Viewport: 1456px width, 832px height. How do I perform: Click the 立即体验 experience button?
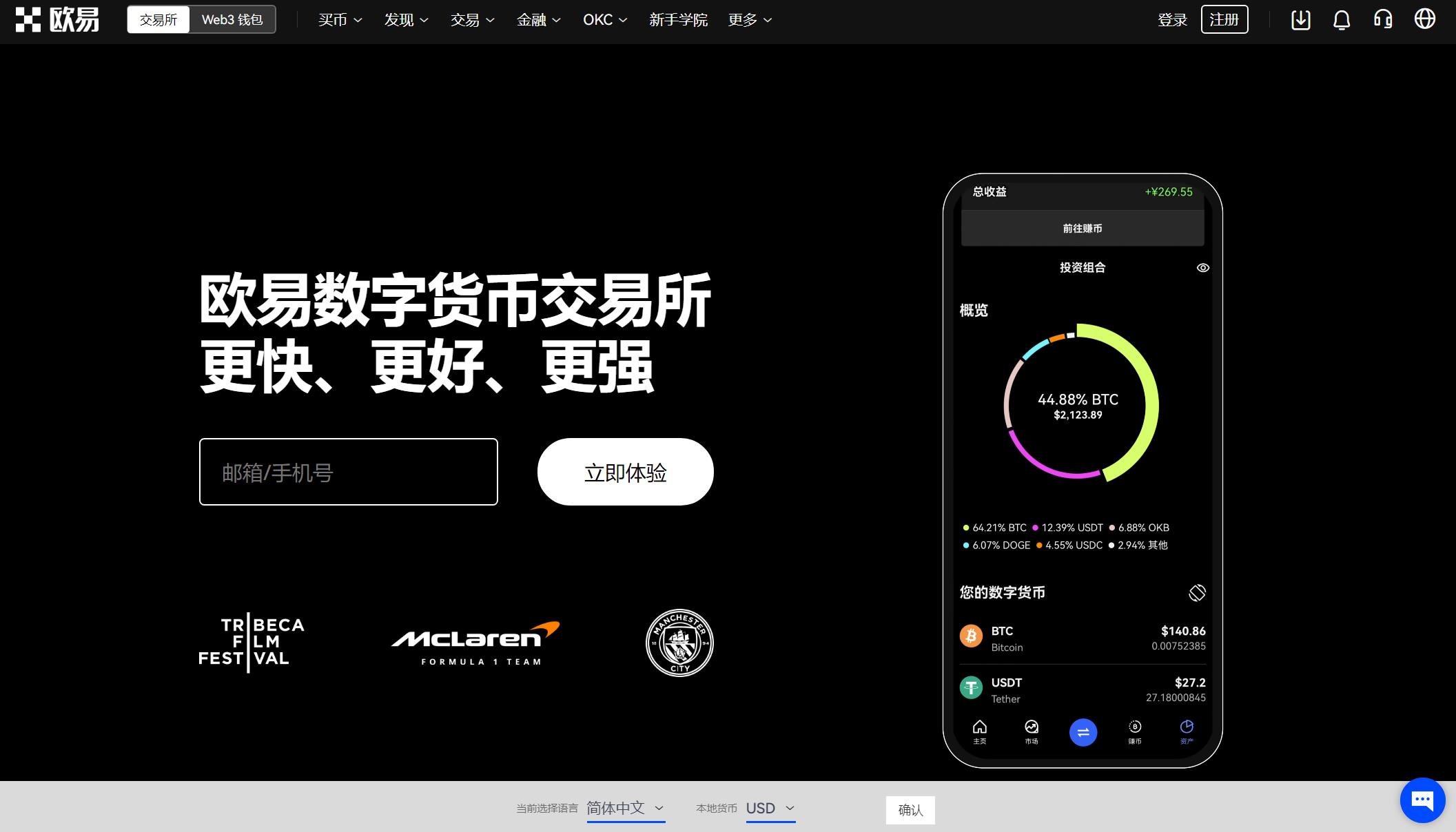(x=625, y=471)
